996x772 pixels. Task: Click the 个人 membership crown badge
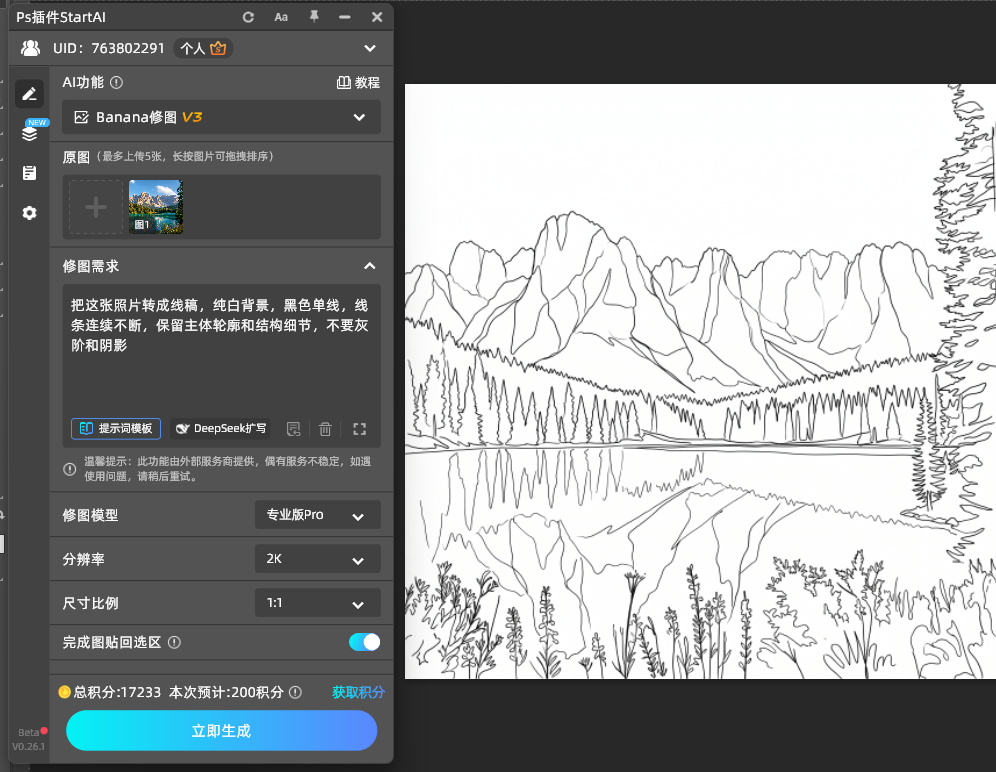[203, 48]
